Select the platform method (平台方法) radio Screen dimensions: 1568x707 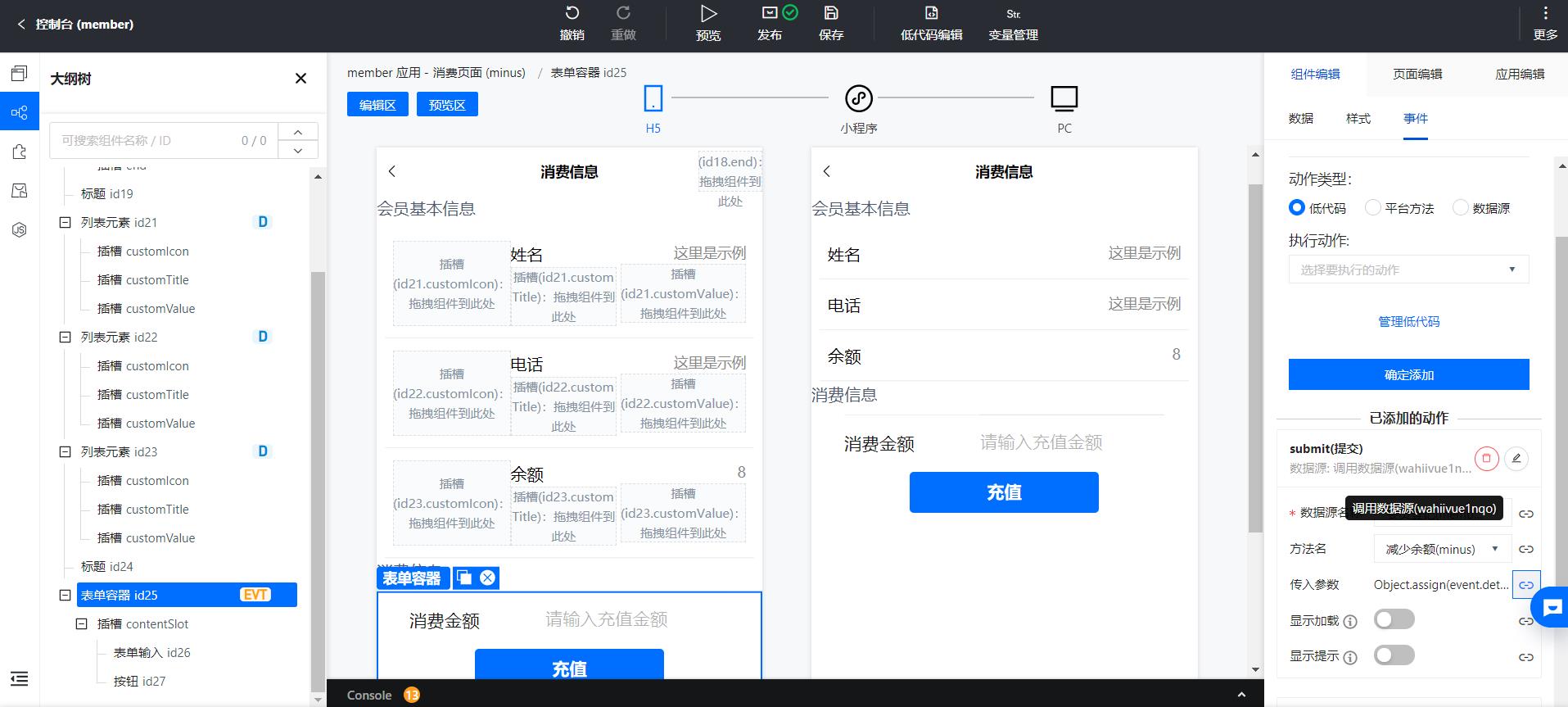click(1372, 208)
